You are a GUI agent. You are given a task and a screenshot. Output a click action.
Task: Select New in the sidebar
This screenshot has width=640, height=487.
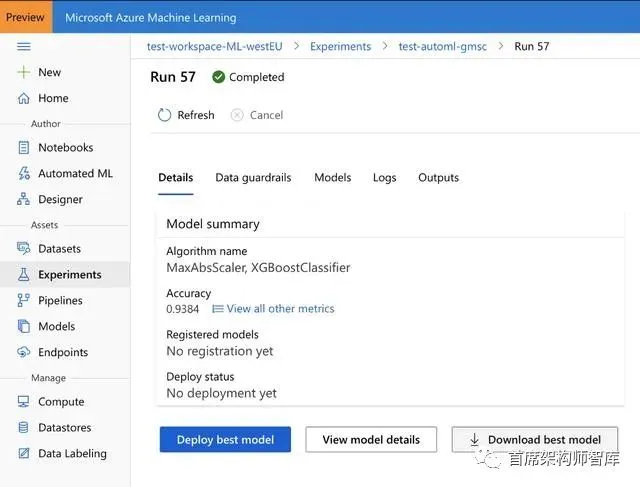(49, 72)
